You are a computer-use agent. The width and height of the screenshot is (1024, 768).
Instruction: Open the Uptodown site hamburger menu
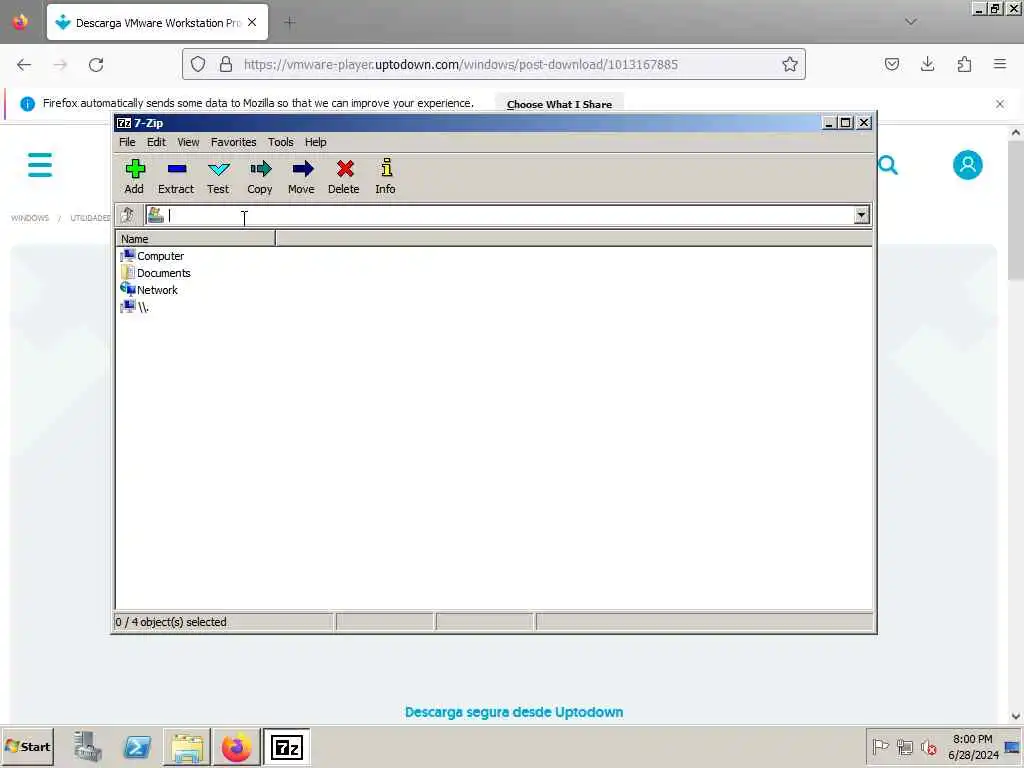40,165
